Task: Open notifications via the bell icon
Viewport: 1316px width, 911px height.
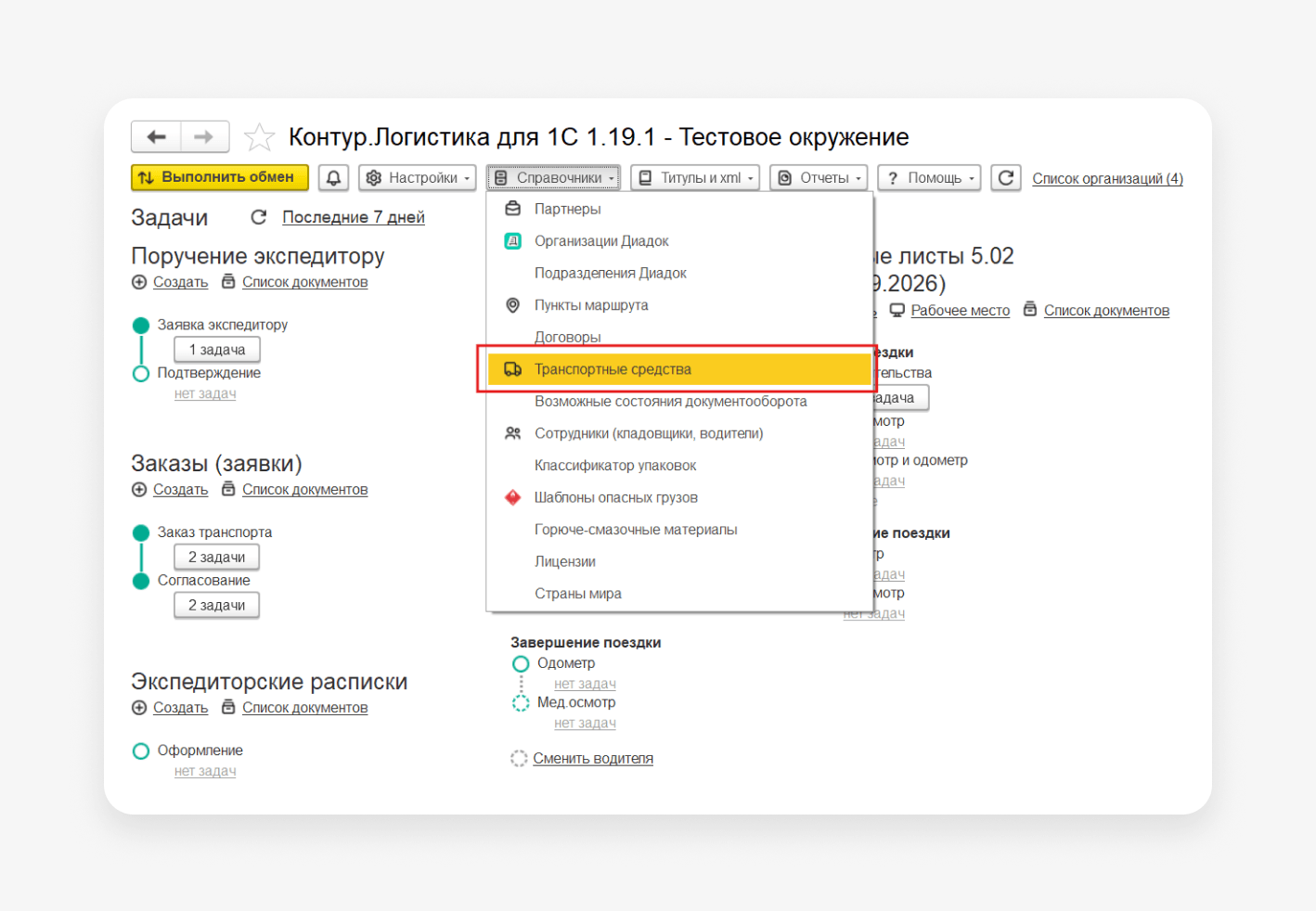Action: tap(333, 178)
